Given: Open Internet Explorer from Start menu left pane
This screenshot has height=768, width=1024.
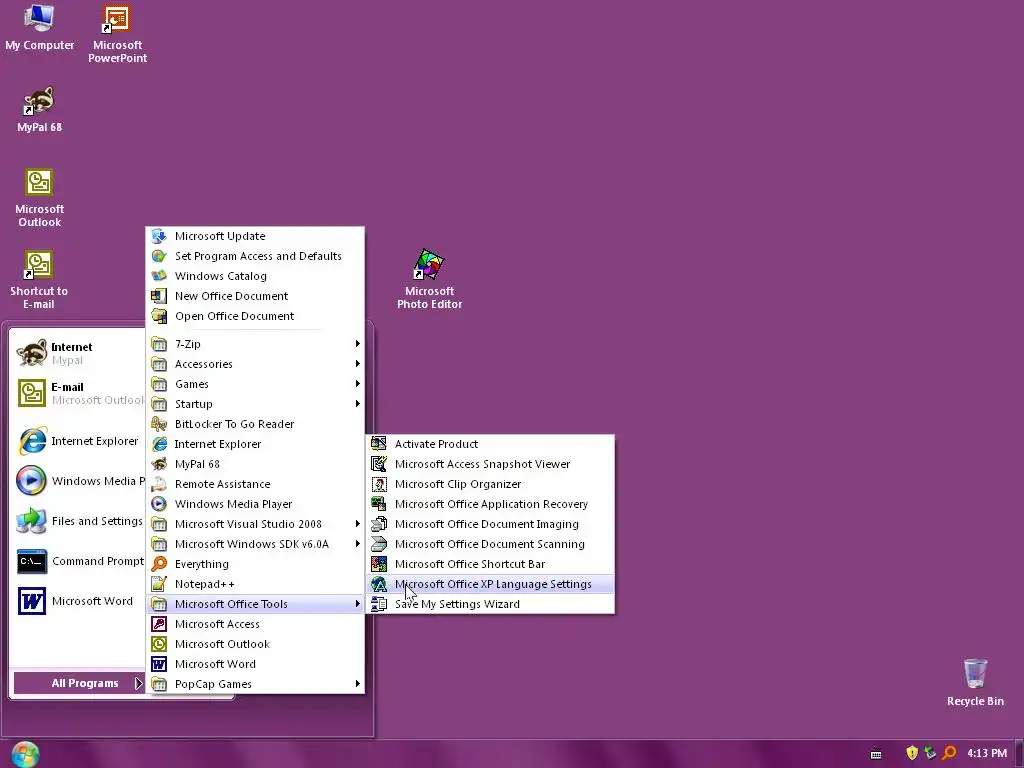Looking at the screenshot, I should (78, 441).
